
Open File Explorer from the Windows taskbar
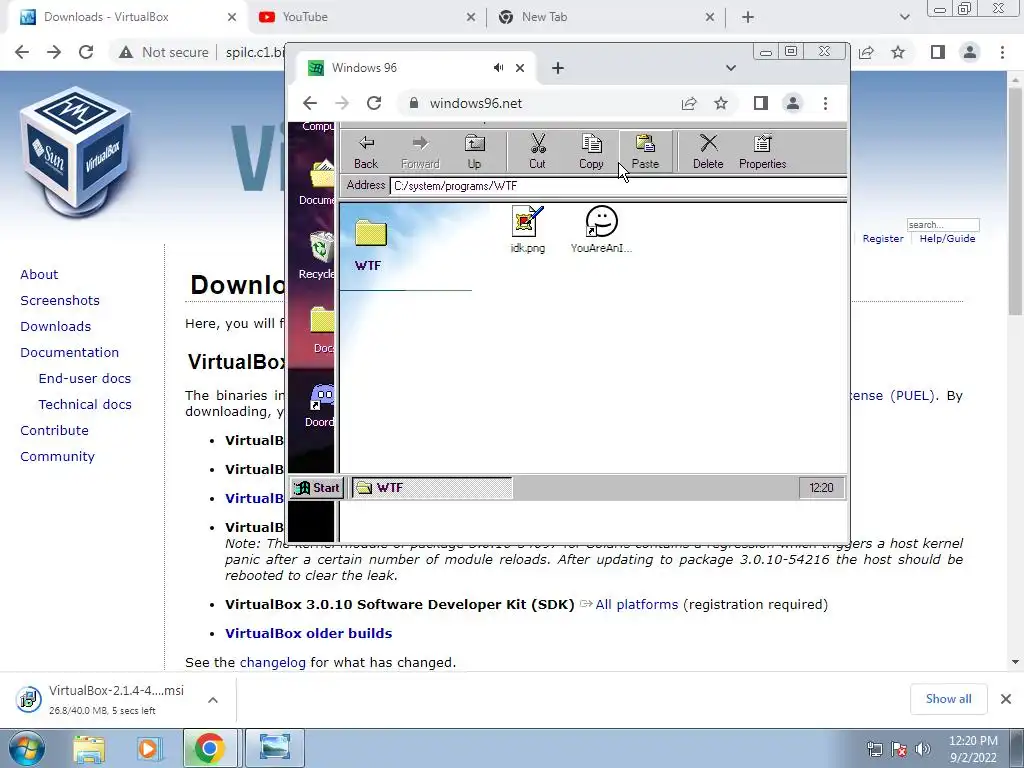coord(89,748)
